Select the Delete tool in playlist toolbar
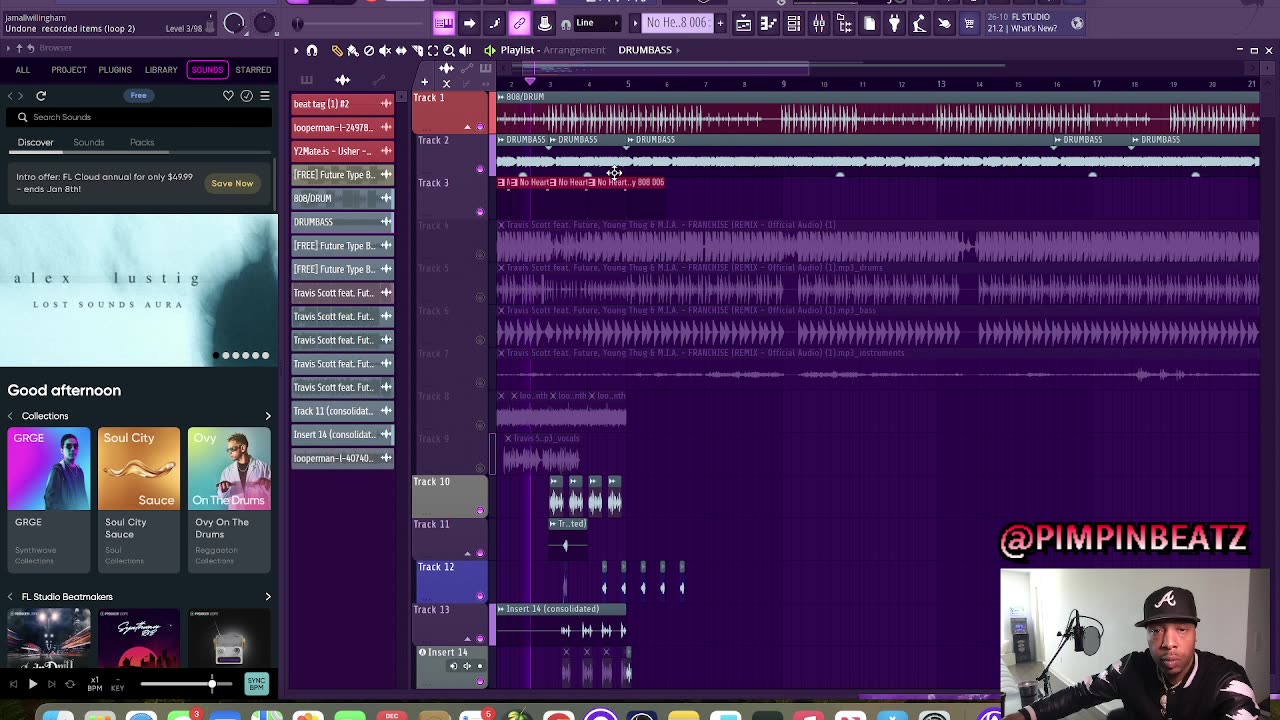1280x720 pixels. pyautogui.click(x=369, y=50)
